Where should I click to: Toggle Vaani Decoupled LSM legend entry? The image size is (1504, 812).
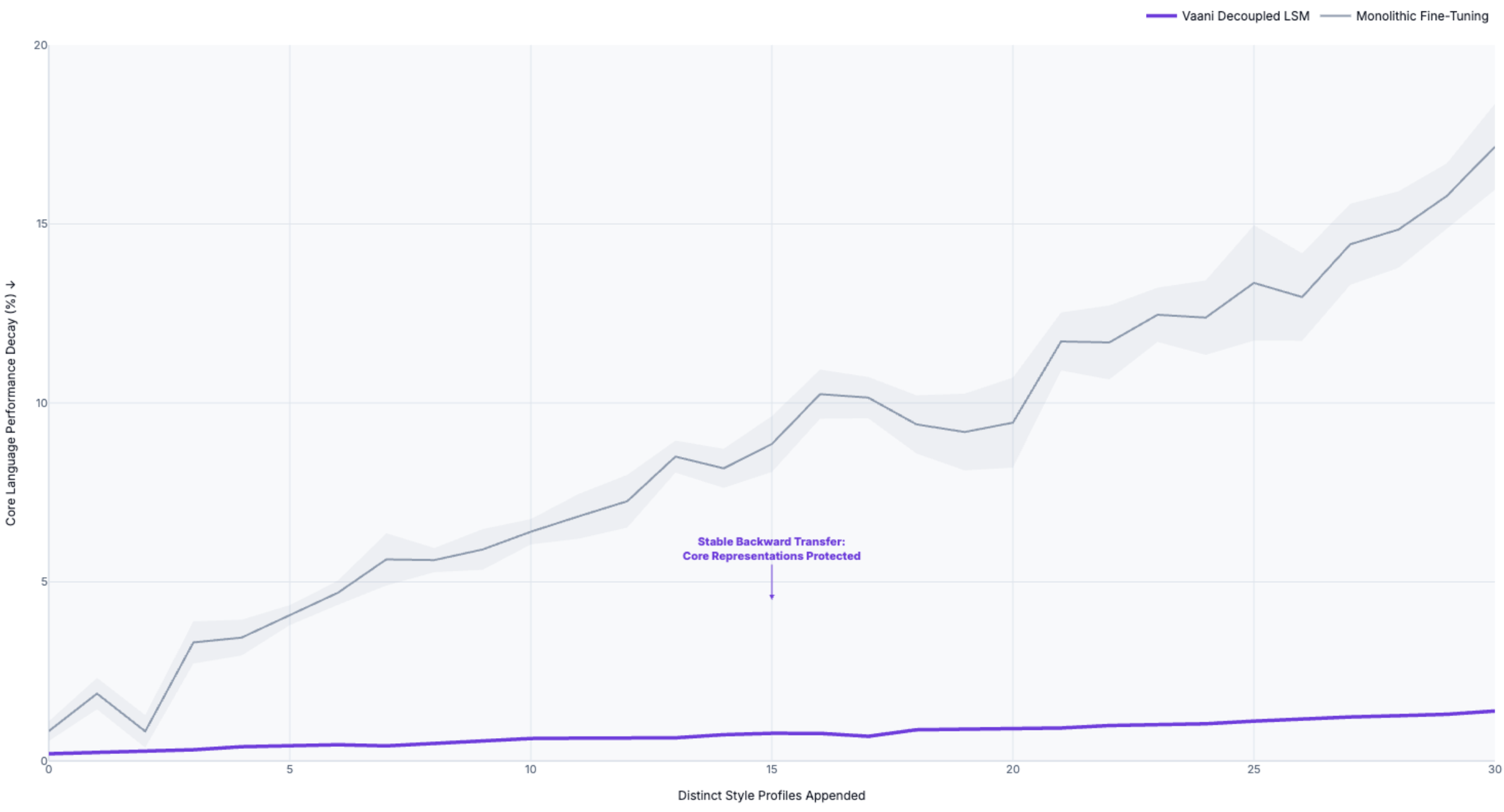pos(1227,16)
